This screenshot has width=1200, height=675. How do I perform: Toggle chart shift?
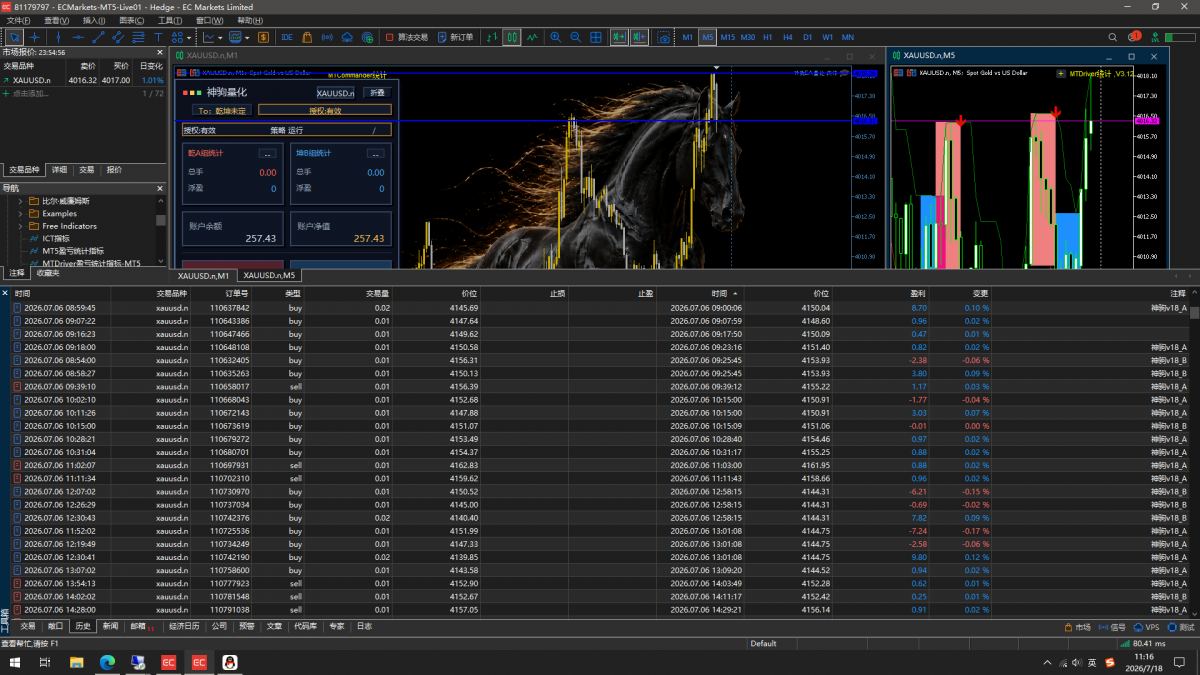[638, 37]
